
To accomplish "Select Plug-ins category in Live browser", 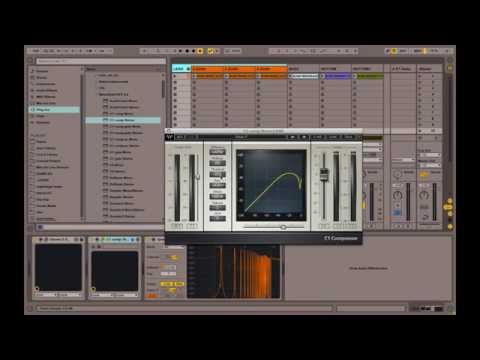I will tap(54, 110).
